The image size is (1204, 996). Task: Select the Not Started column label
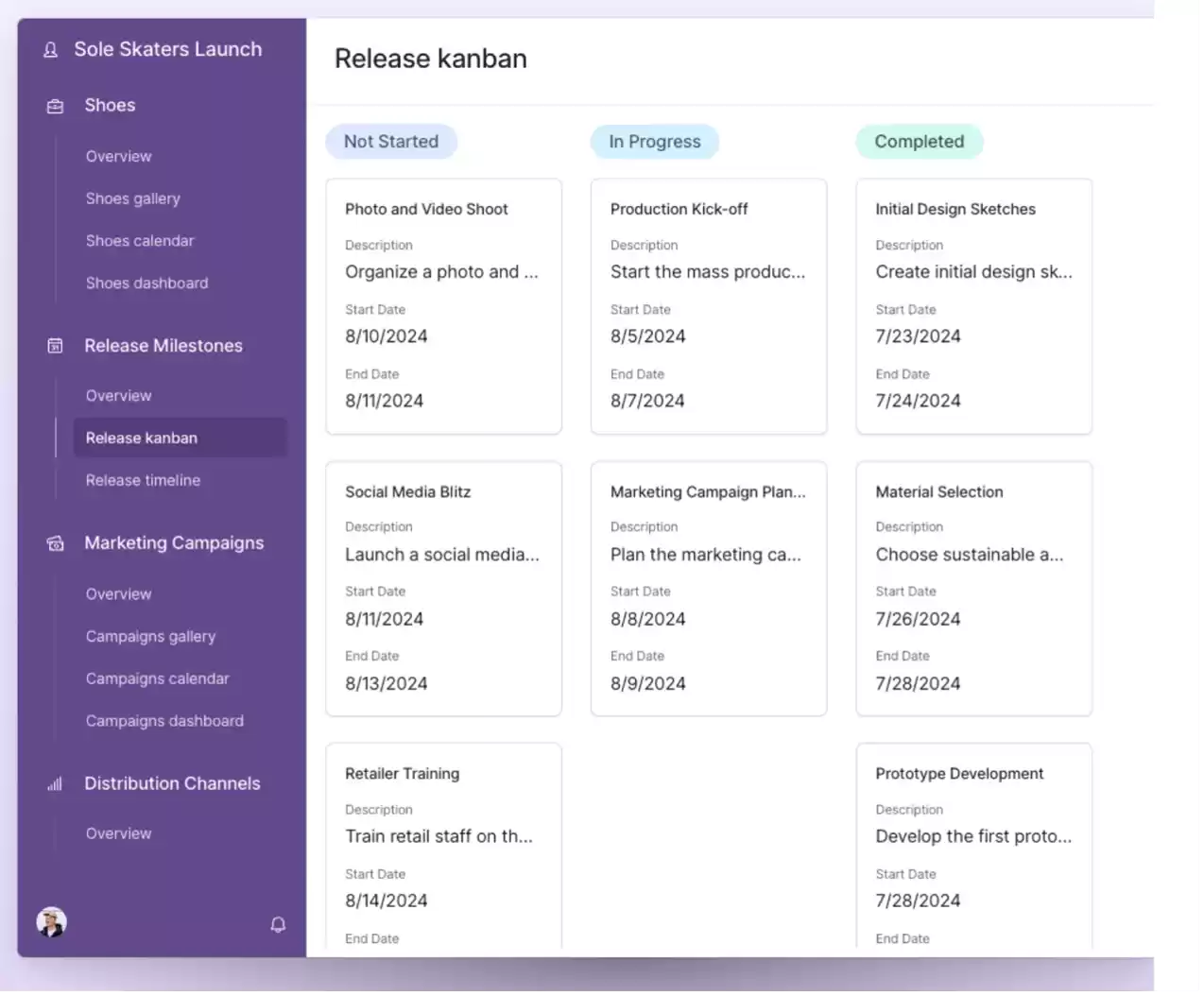coord(391,142)
